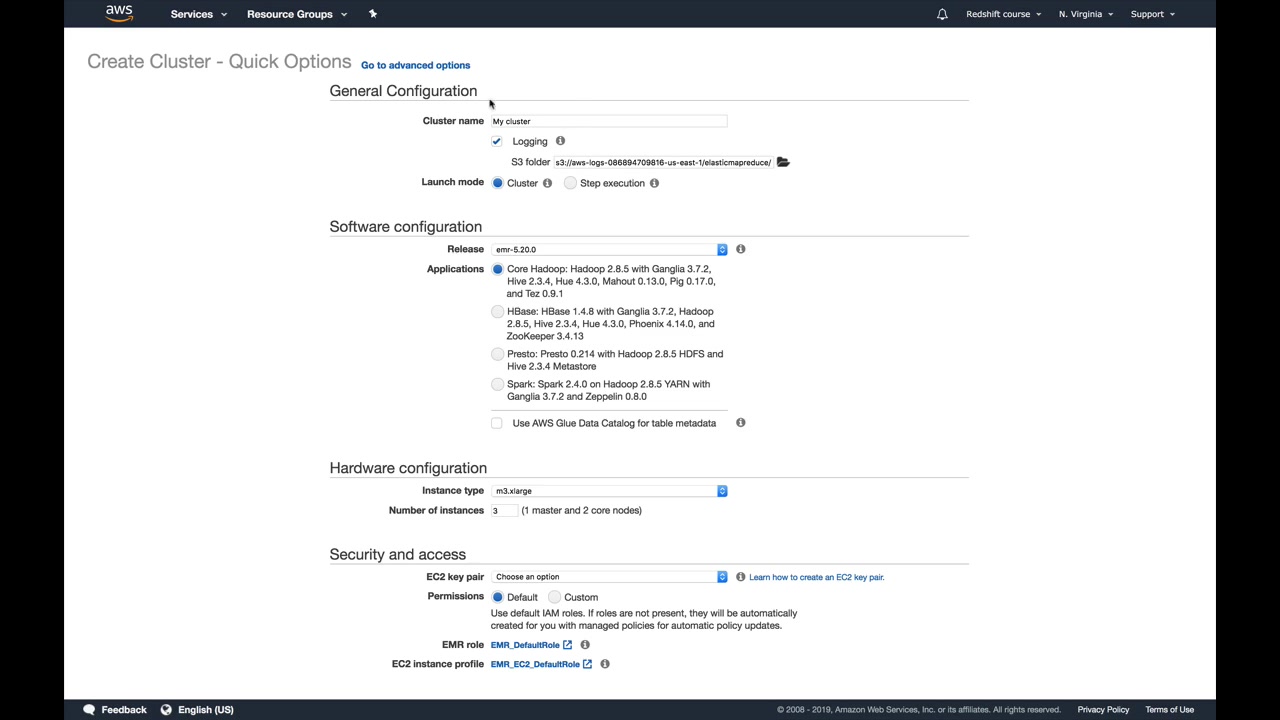Open the notifications bell
The width and height of the screenshot is (1280, 720).
click(x=942, y=14)
